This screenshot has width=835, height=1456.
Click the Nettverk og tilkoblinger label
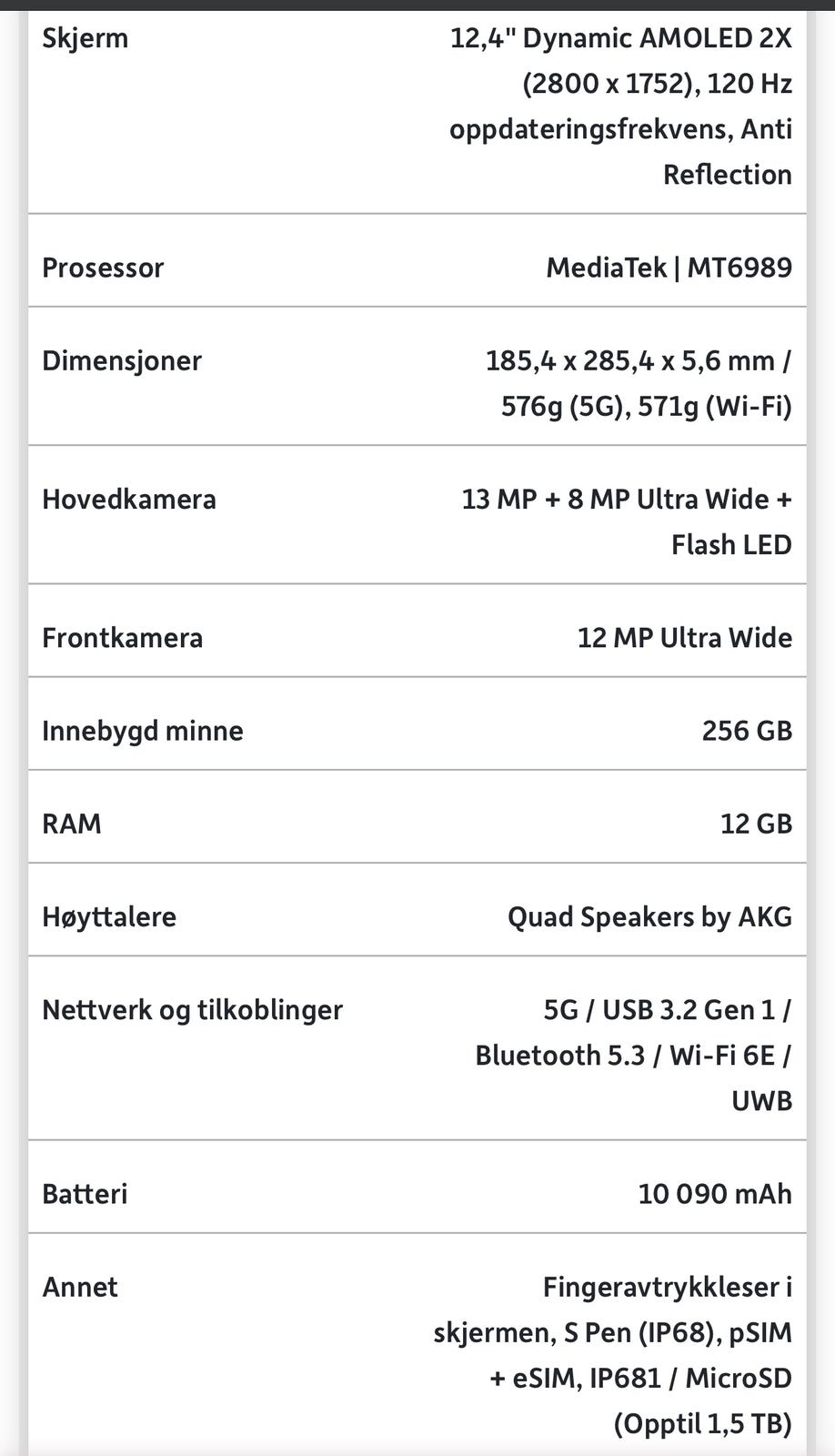[x=192, y=1009]
